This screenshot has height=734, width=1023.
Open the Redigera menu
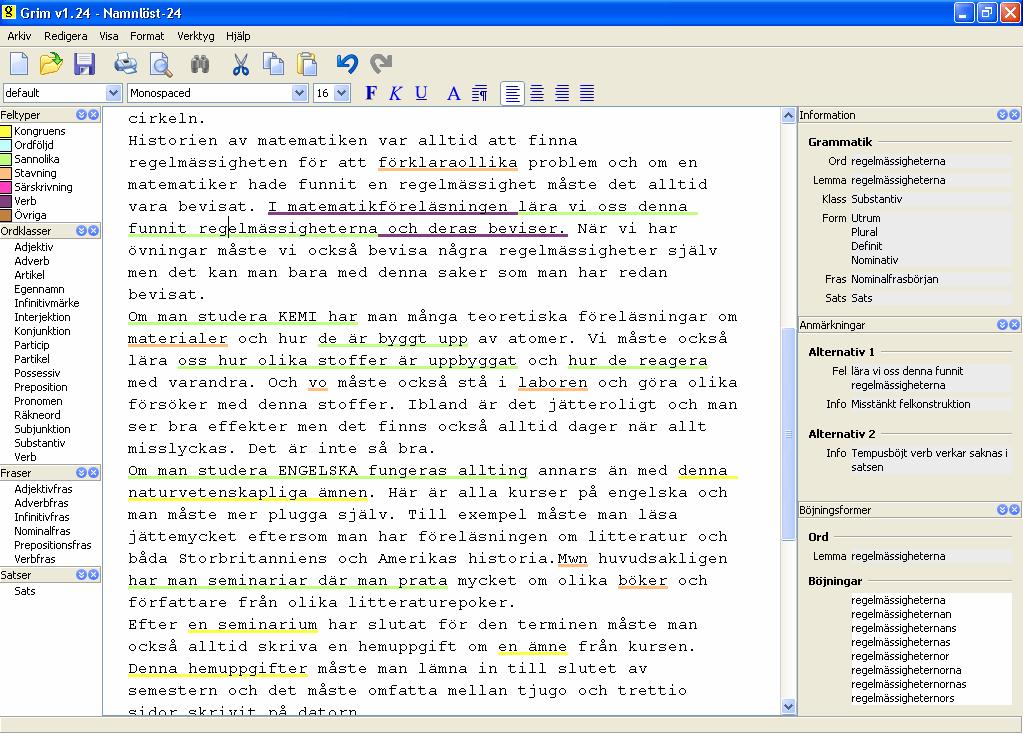[x=65, y=36]
